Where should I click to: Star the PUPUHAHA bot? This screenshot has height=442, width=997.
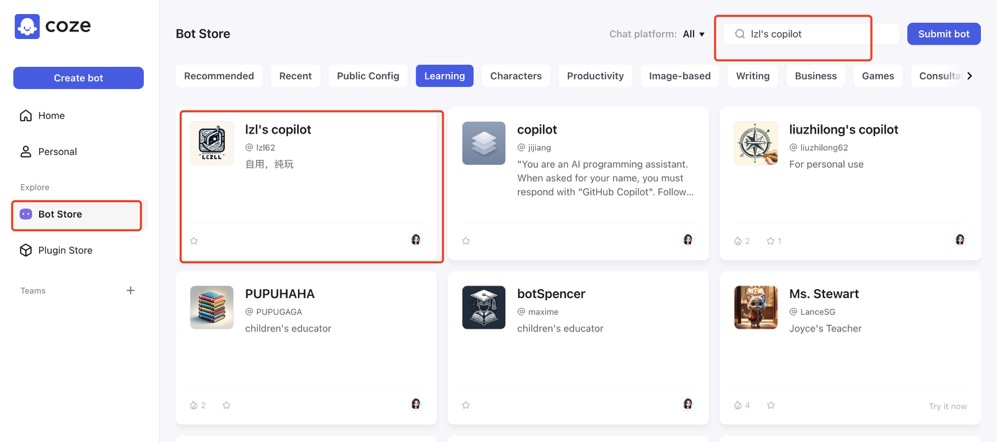(x=226, y=405)
